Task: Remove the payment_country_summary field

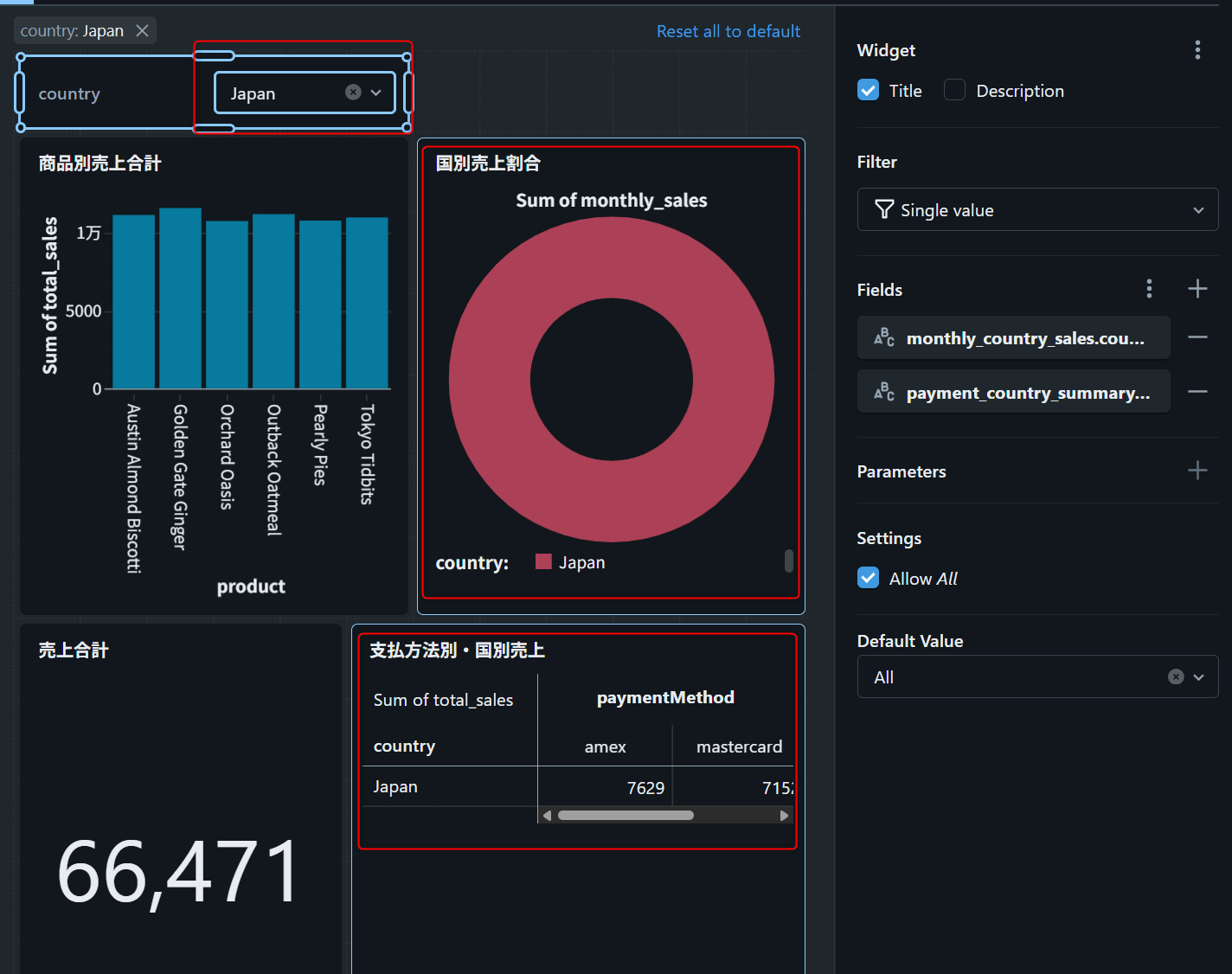Action: coord(1197,392)
